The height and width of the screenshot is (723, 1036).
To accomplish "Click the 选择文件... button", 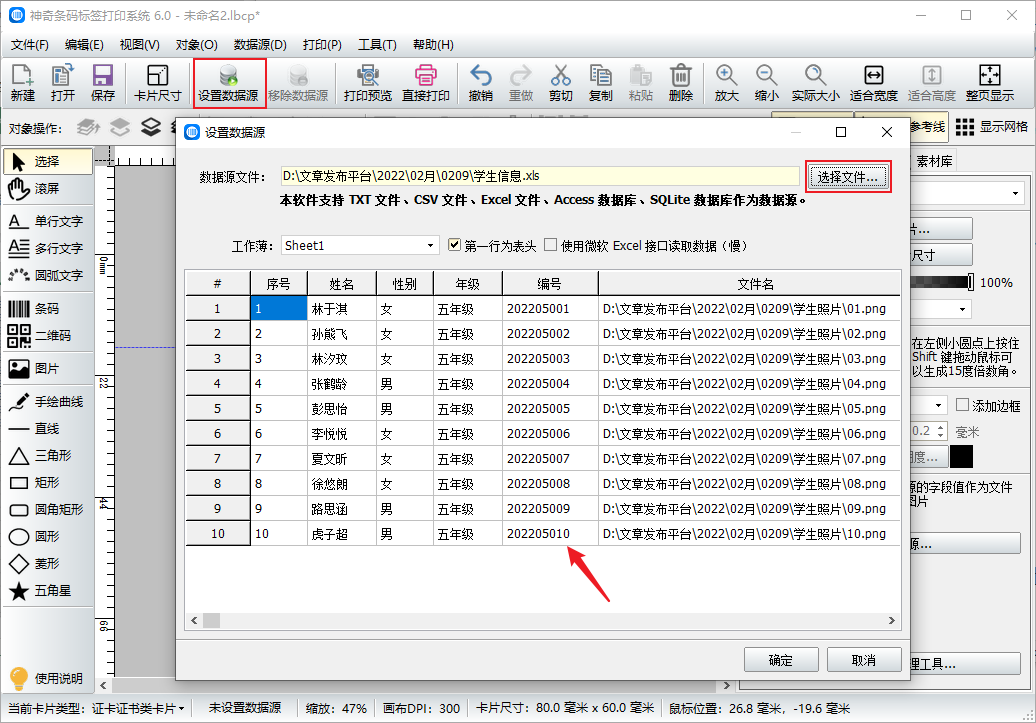I will [x=847, y=177].
